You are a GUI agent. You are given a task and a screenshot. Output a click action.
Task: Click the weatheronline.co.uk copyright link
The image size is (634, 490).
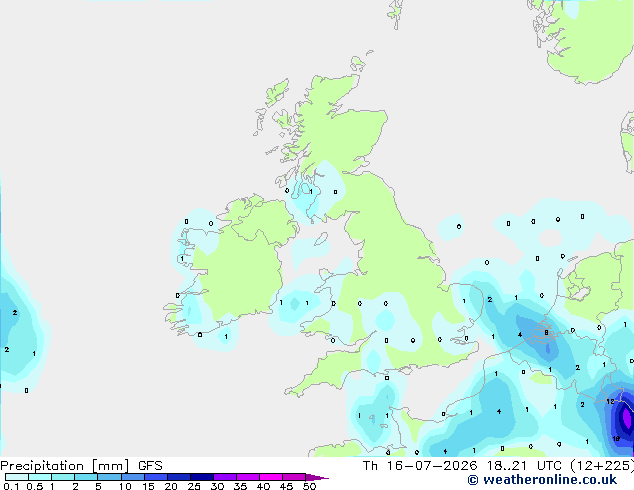pos(542,480)
